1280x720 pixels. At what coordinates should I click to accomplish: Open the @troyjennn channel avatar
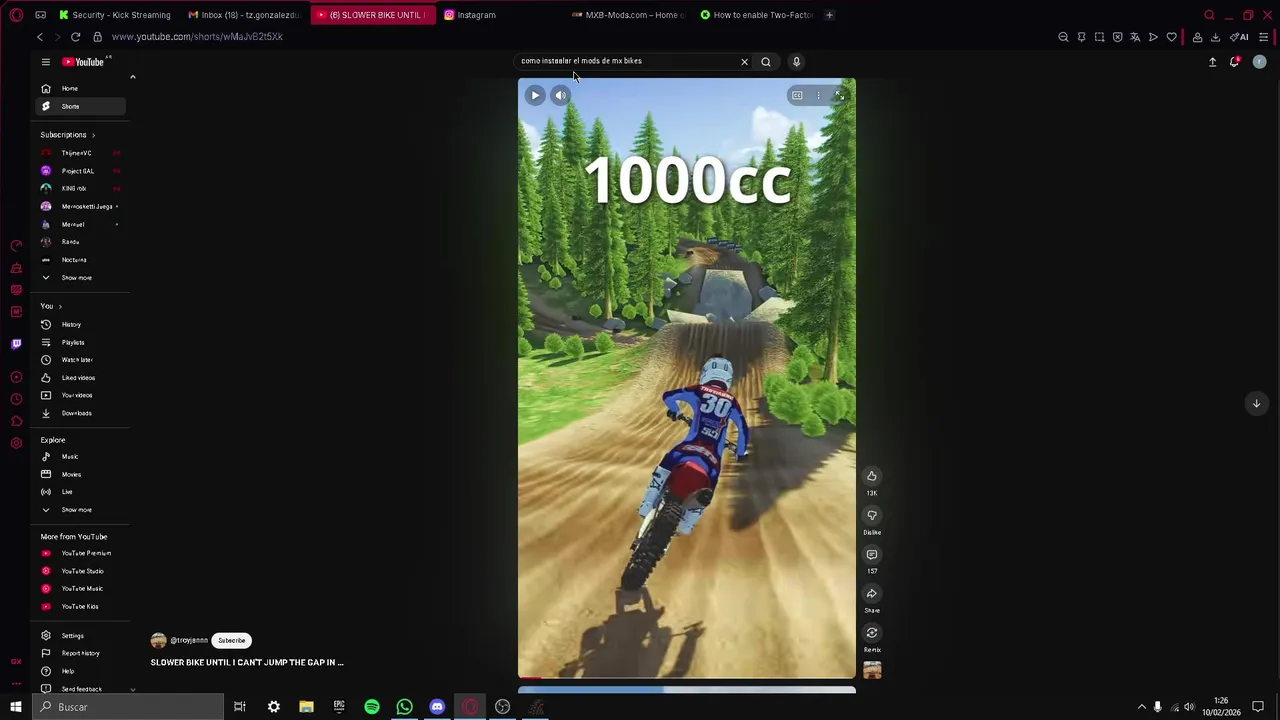pos(158,640)
